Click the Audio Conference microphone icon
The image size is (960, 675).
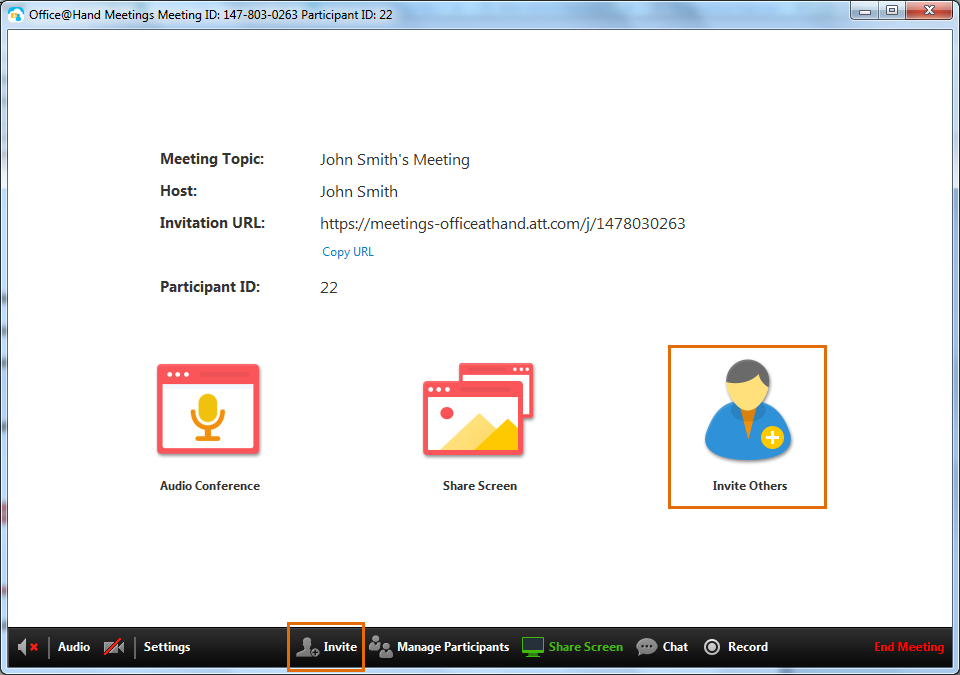point(208,409)
